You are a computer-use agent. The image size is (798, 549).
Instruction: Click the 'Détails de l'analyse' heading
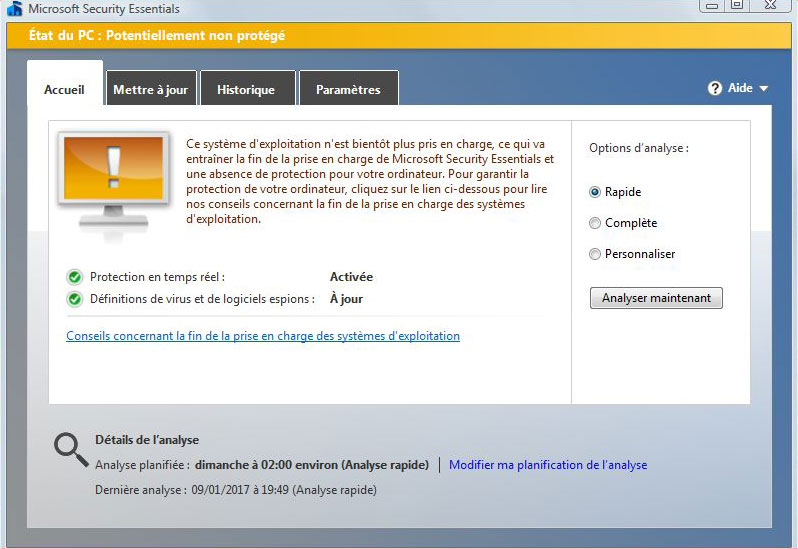tap(147, 440)
